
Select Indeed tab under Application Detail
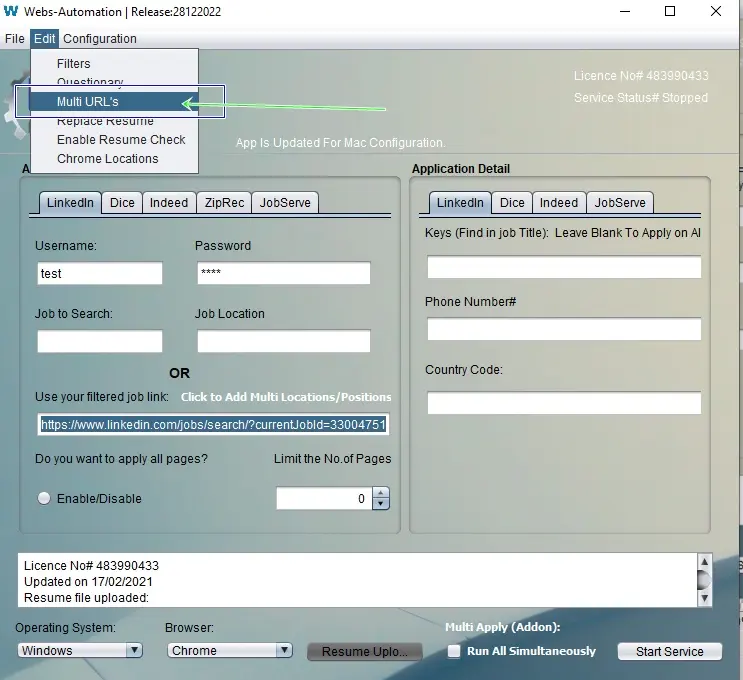pos(559,203)
